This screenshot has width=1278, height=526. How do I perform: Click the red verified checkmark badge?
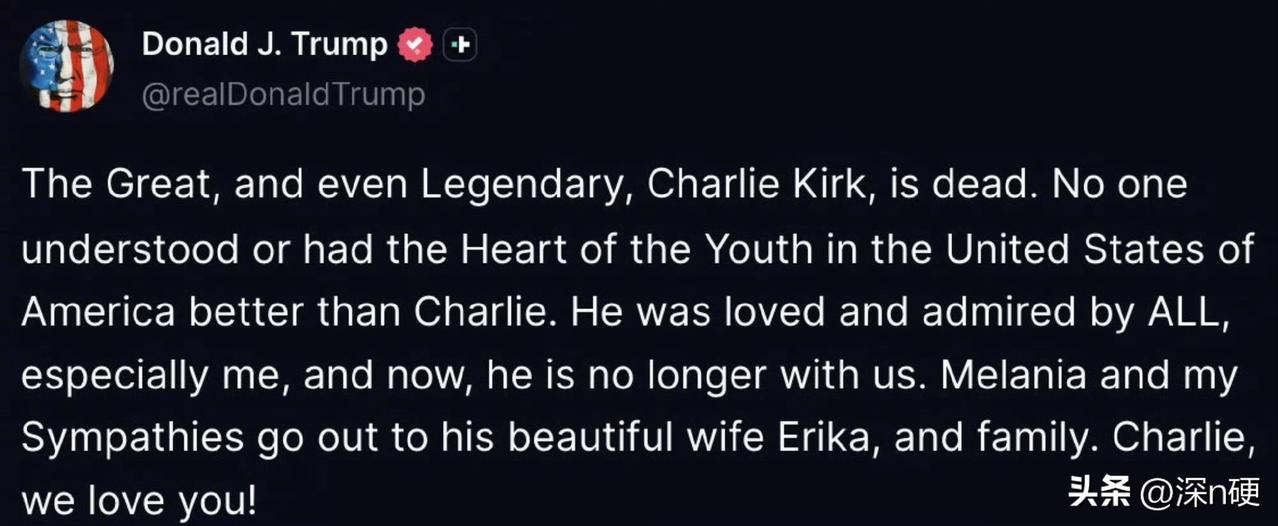coord(415,45)
